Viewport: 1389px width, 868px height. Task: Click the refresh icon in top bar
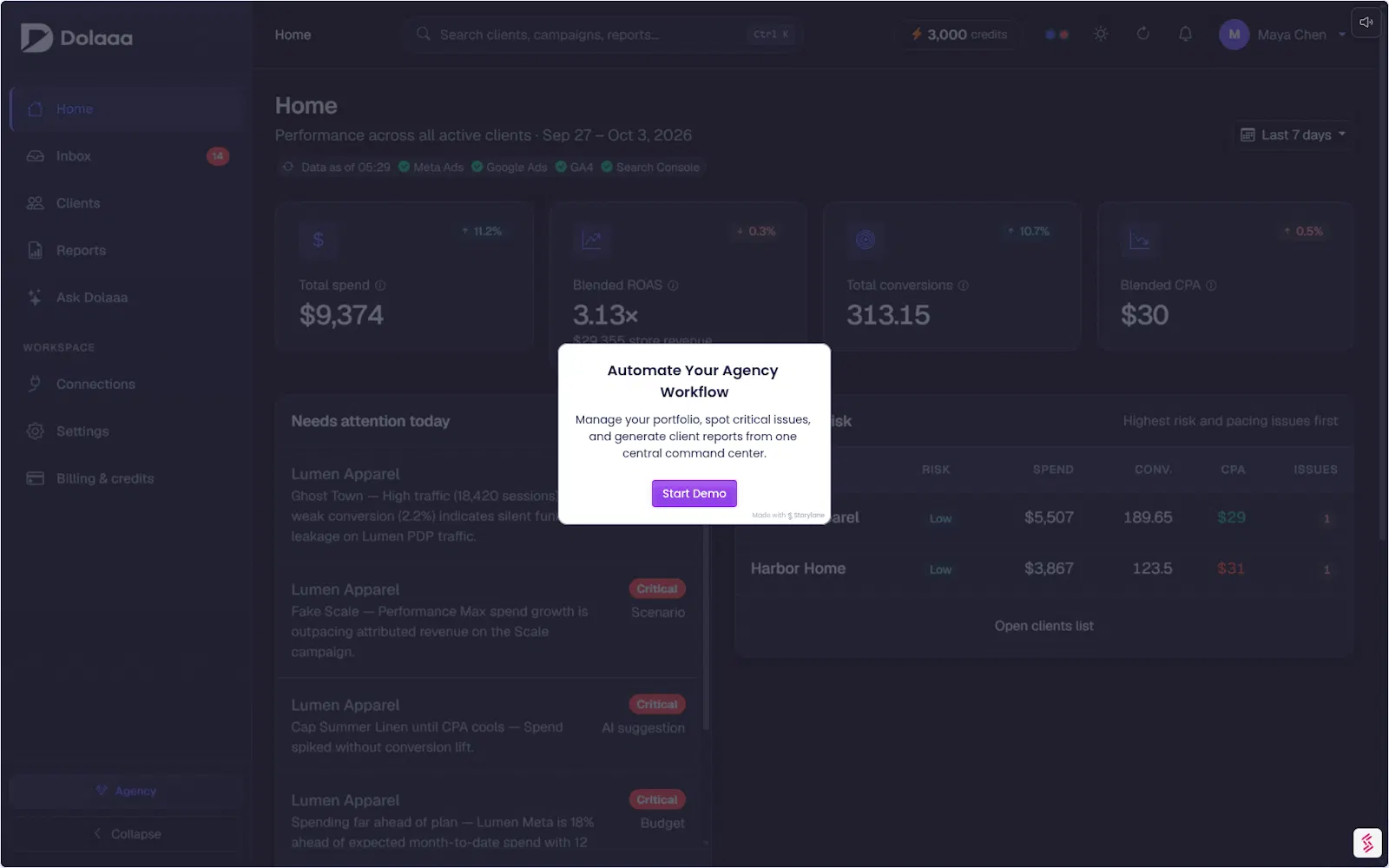pos(1143,34)
